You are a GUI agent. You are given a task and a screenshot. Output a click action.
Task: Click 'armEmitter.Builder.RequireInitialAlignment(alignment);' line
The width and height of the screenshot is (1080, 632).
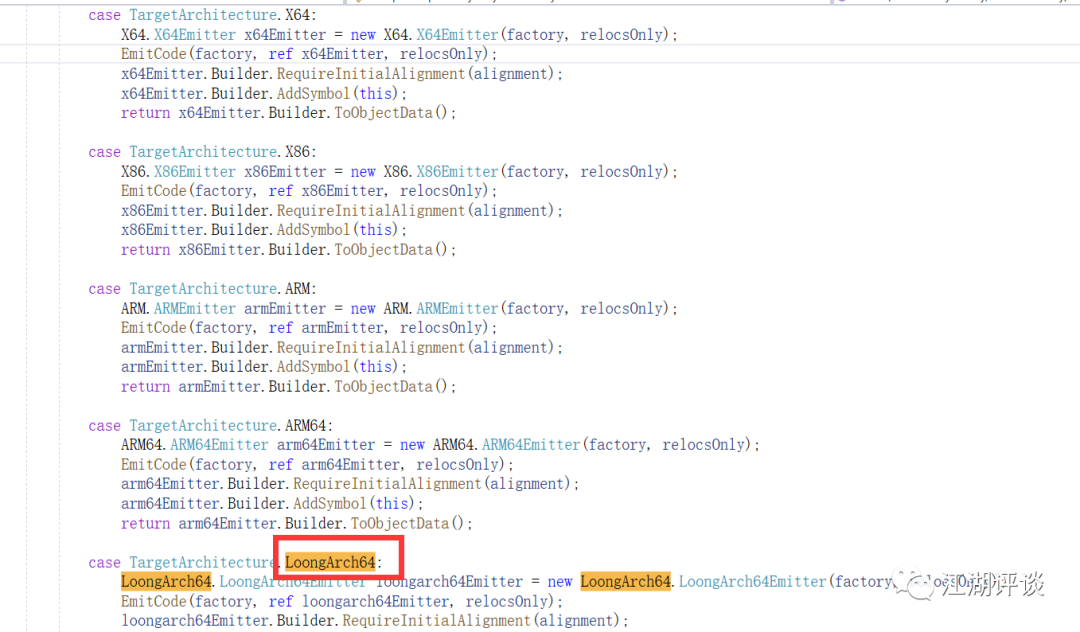[x=342, y=348]
